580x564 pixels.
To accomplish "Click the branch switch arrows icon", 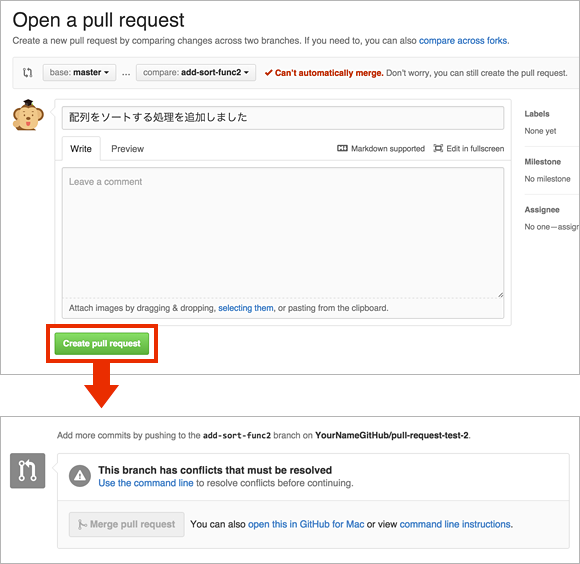I will pyautogui.click(x=27, y=72).
